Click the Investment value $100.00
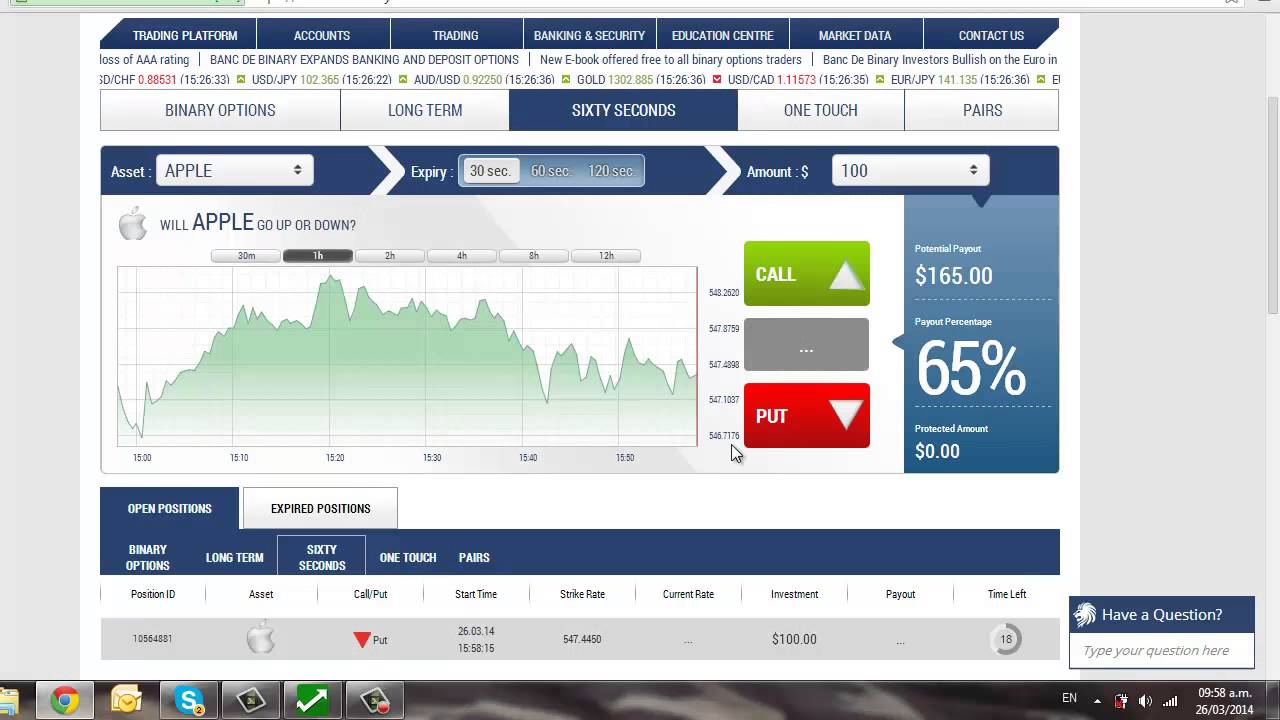This screenshot has height=720, width=1280. 794,639
